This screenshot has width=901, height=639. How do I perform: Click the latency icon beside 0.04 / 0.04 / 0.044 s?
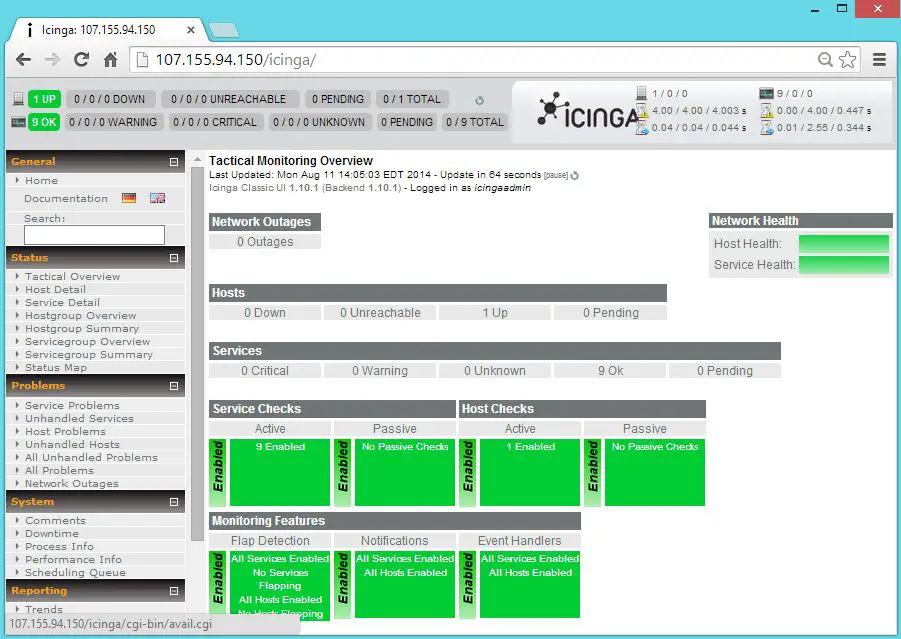642,128
